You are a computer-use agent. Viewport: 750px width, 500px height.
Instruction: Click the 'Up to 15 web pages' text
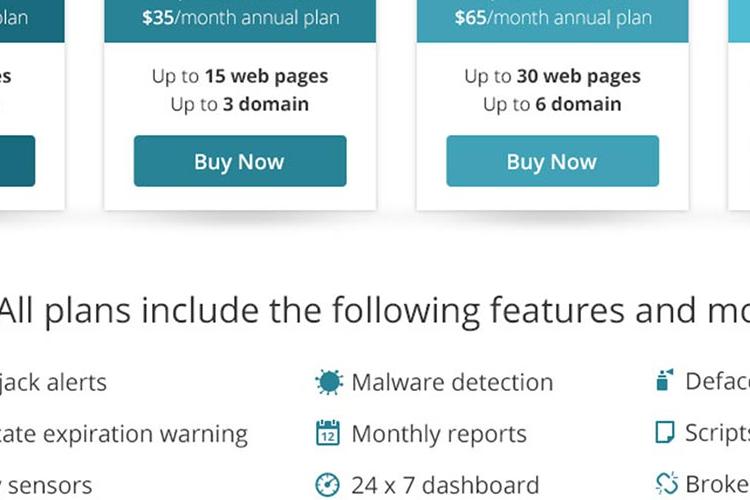click(240, 77)
